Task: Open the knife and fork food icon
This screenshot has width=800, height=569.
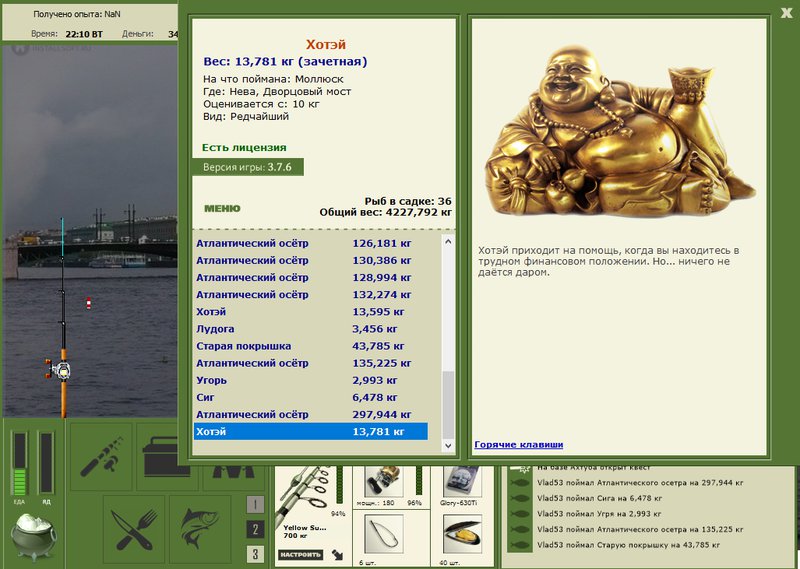Action: tap(134, 529)
